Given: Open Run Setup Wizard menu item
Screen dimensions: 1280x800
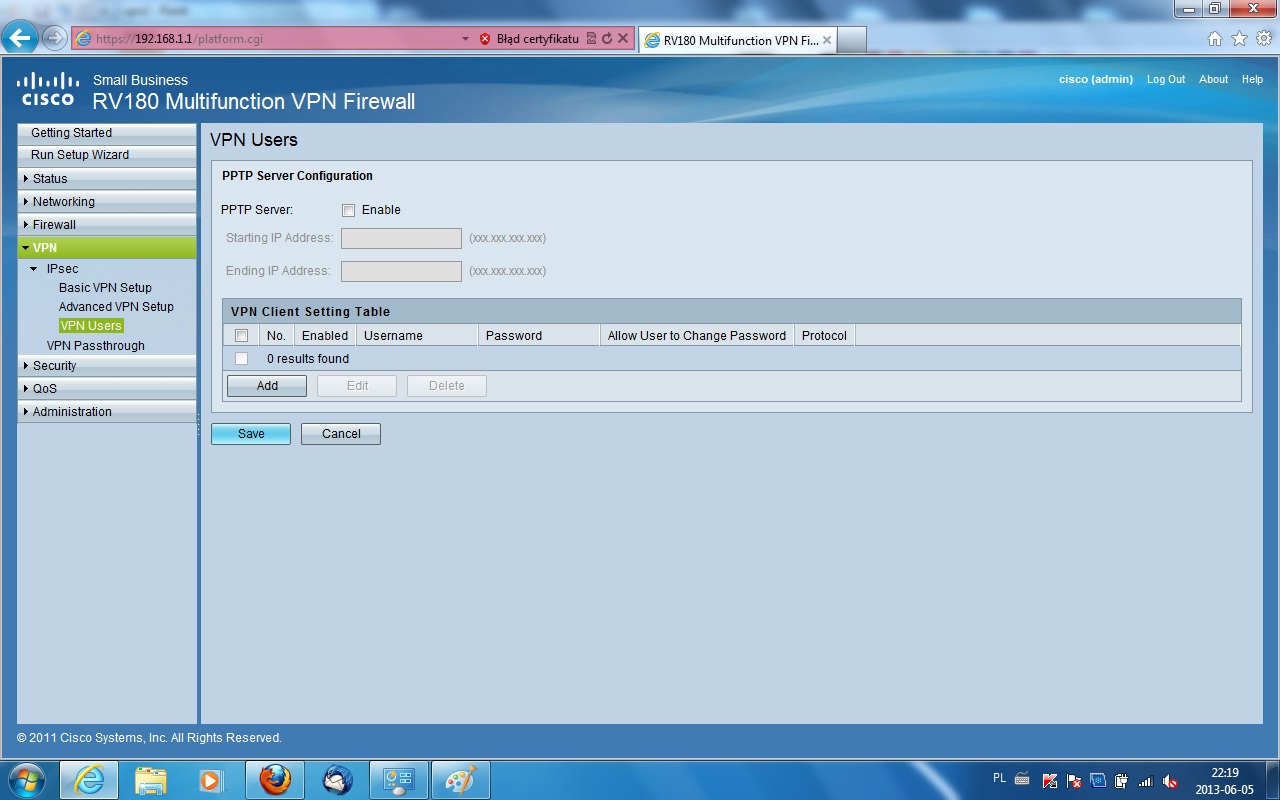Looking at the screenshot, I should pos(107,155).
